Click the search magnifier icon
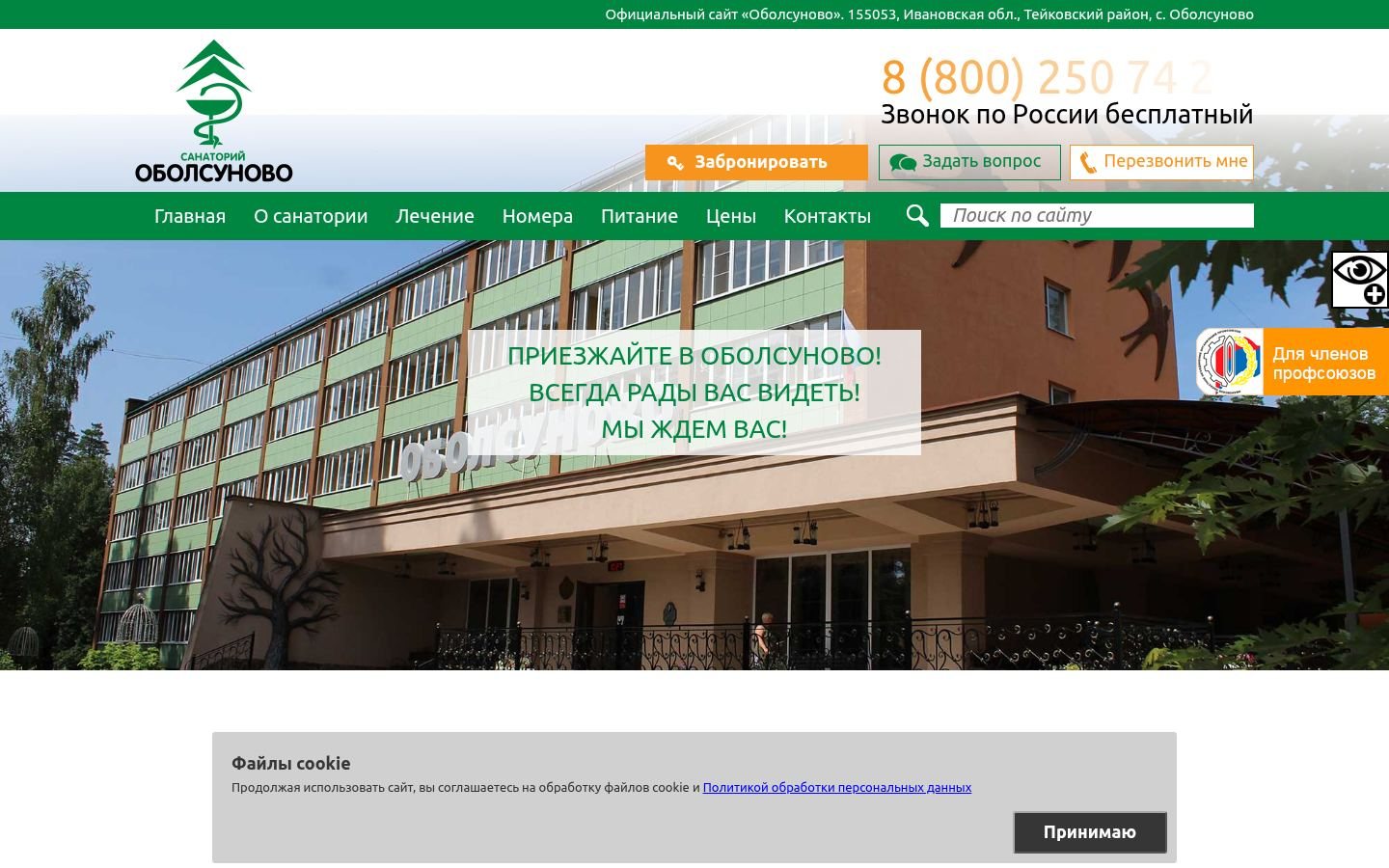 [x=917, y=216]
